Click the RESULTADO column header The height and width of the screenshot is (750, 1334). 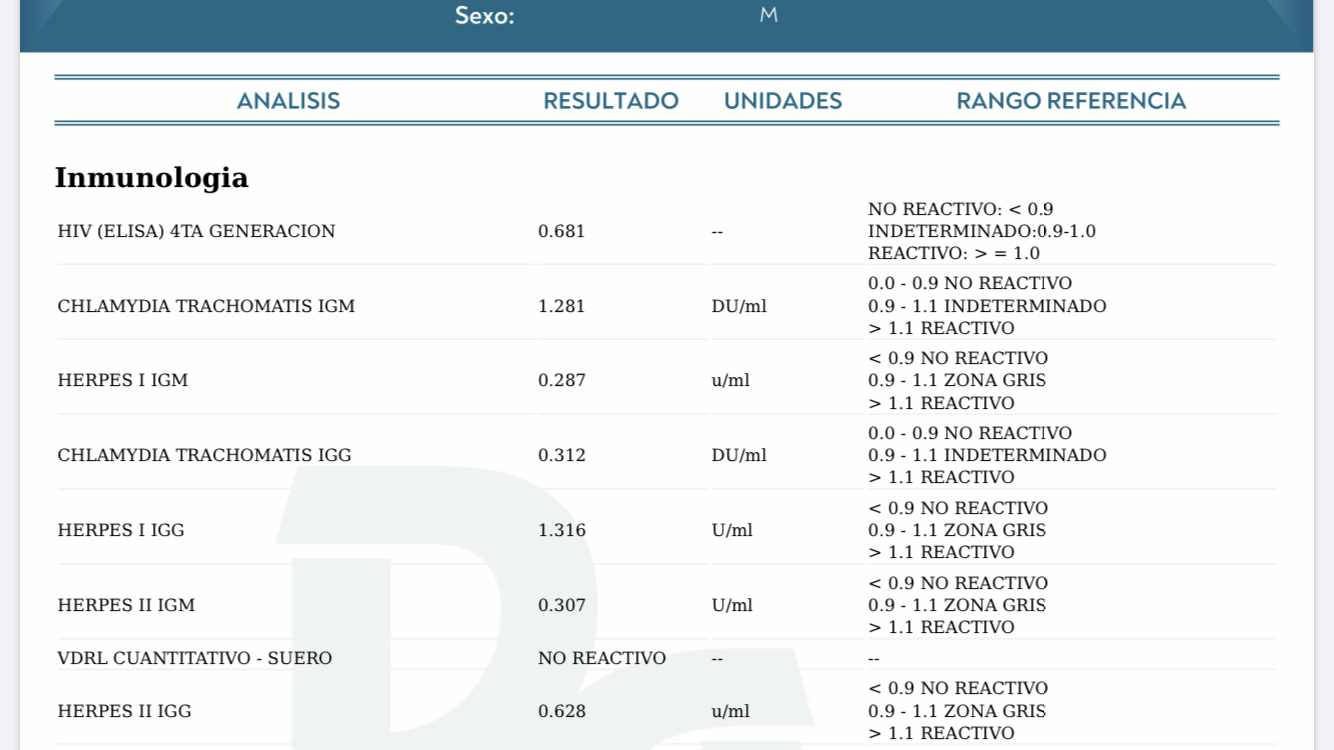tap(610, 101)
